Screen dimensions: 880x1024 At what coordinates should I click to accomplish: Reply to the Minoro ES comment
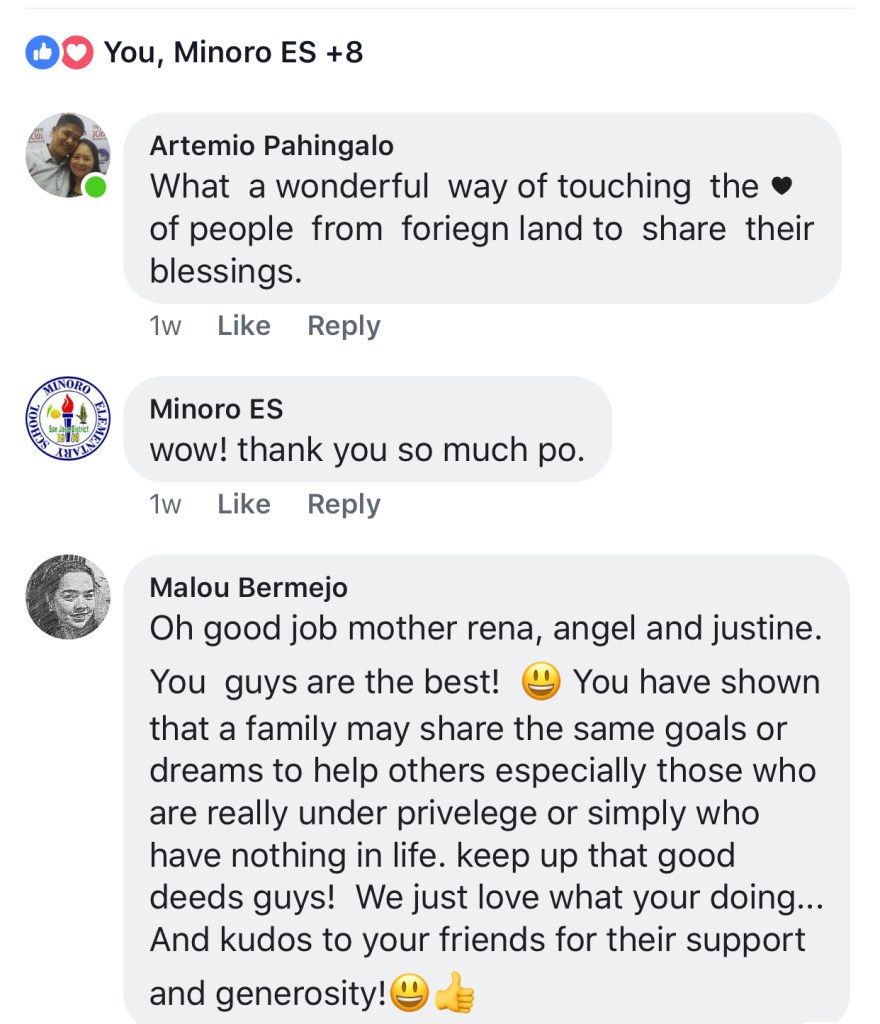343,505
